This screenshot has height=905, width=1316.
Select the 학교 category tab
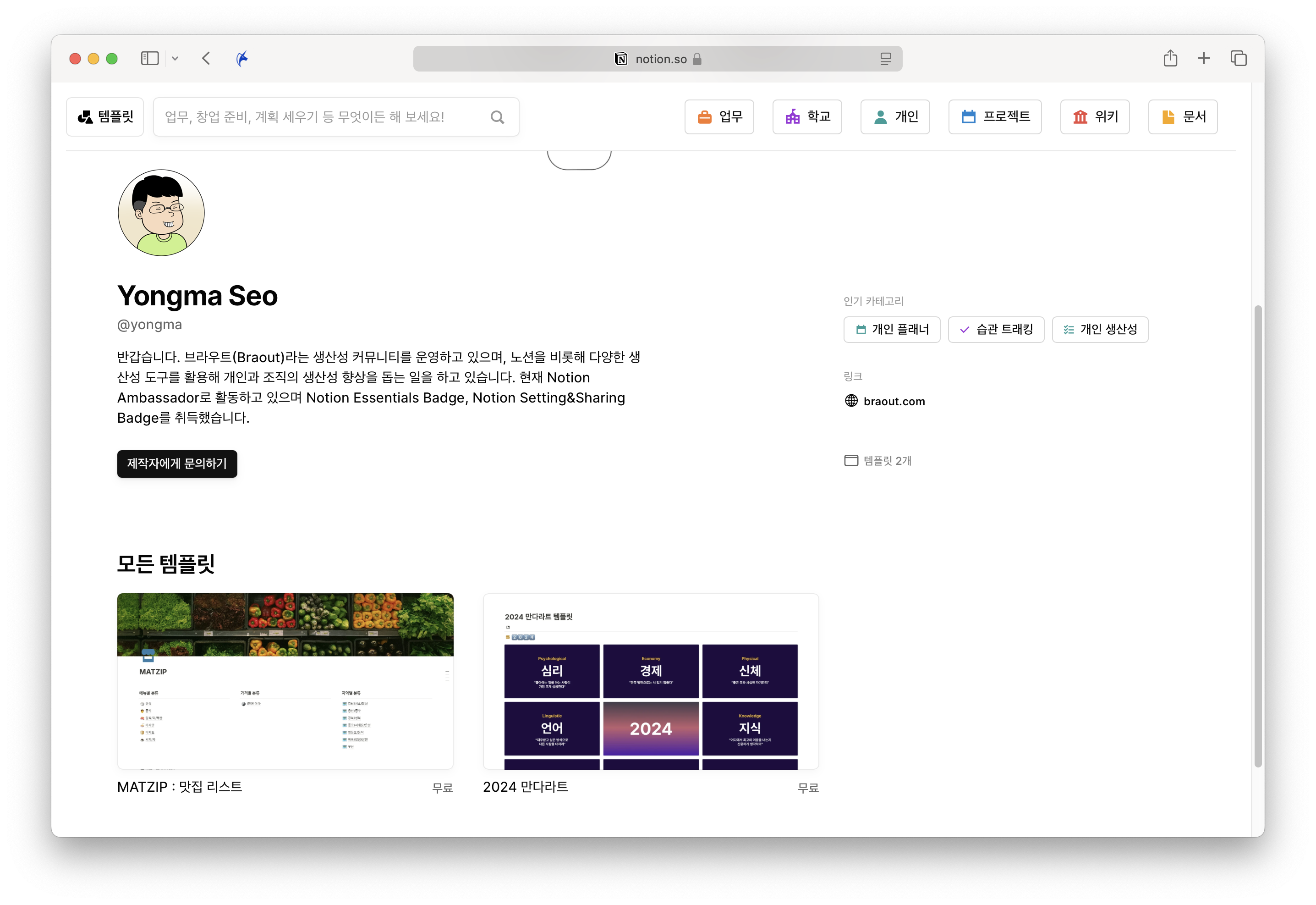point(807,117)
